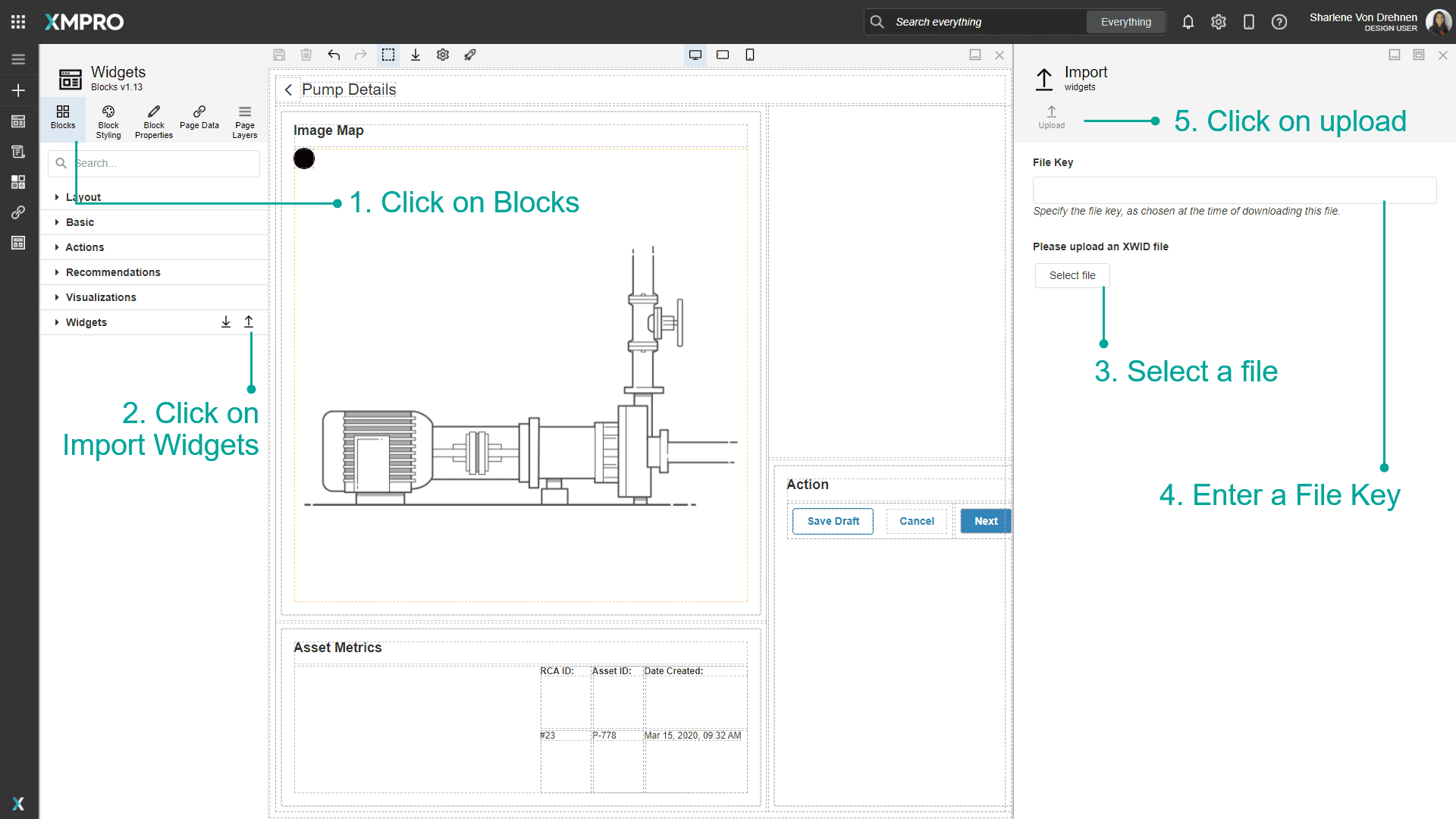
Task: Click the XMPRO logo
Action: [84, 22]
